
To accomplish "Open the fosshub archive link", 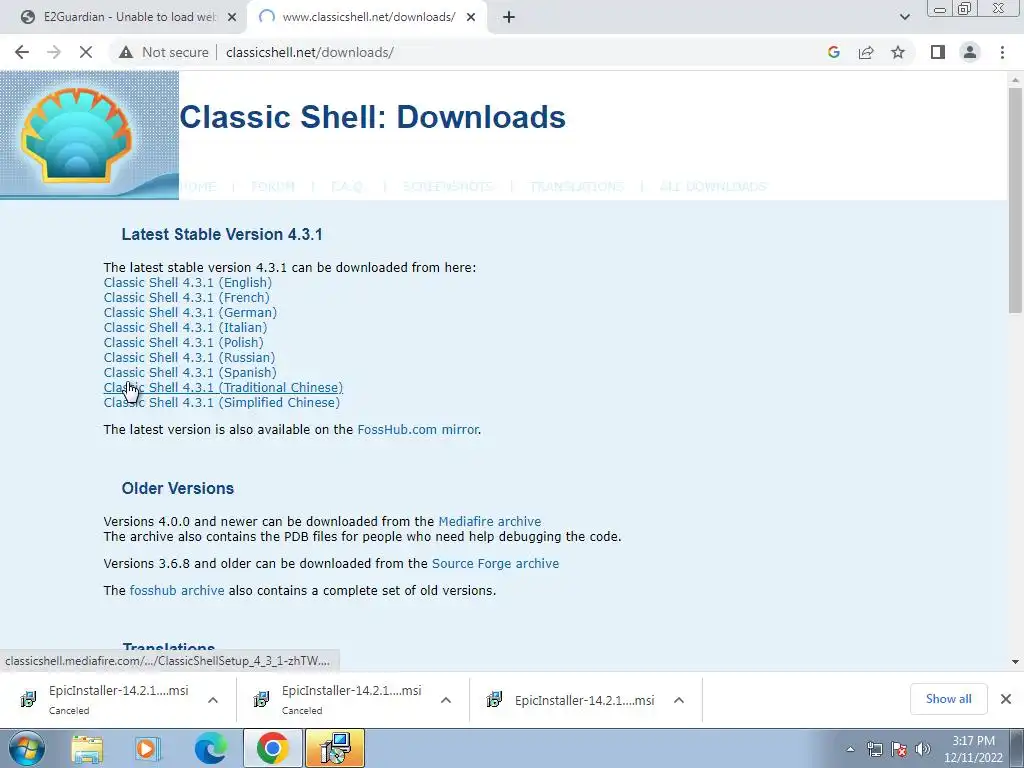I will tap(177, 590).
